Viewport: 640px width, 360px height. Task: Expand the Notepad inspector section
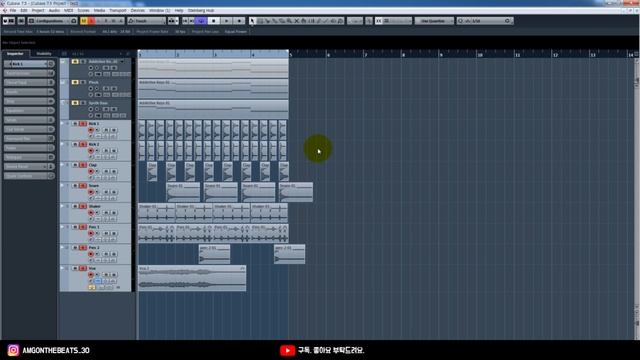click(x=29, y=158)
